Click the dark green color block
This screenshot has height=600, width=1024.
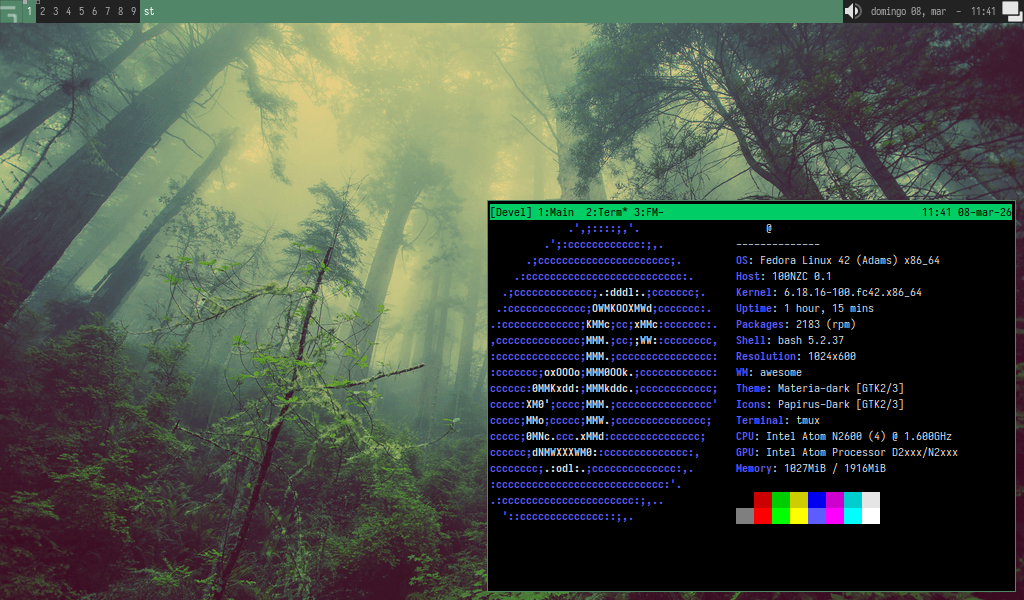(781, 500)
